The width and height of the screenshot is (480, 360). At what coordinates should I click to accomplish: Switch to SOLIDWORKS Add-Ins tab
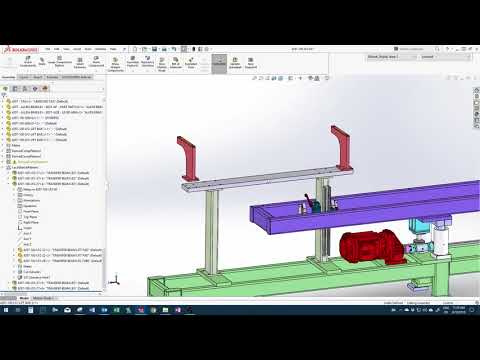(77, 77)
